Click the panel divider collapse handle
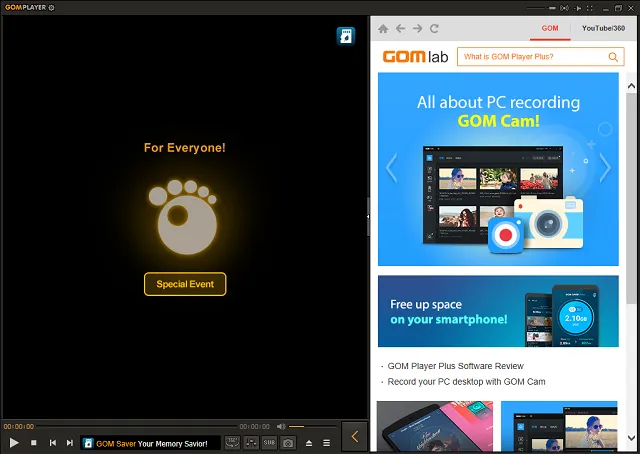640x454 pixels. (x=368, y=216)
